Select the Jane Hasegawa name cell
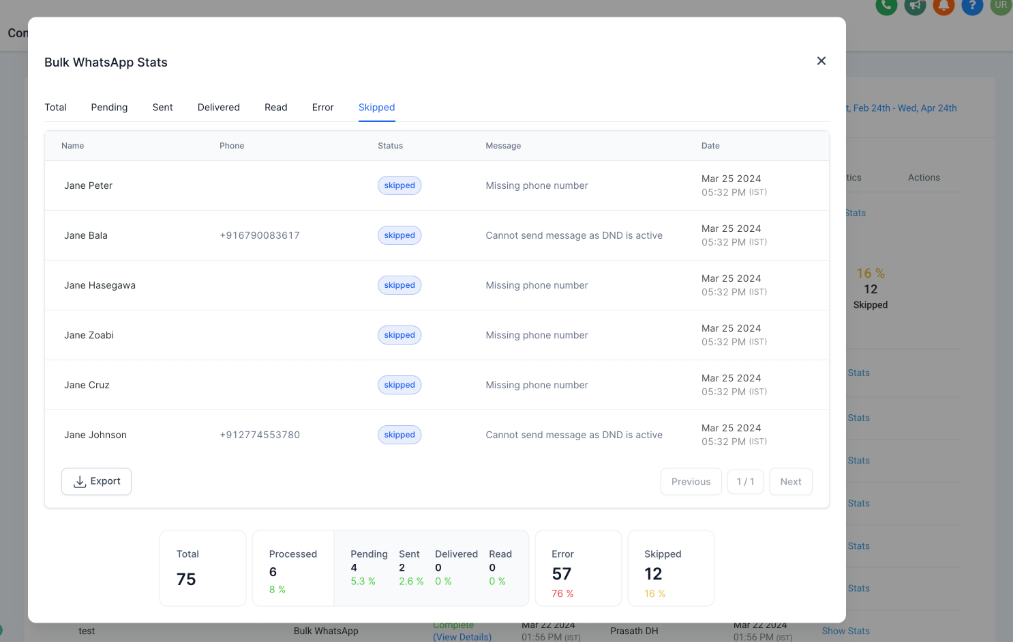This screenshot has width=1013, height=642. pos(99,285)
